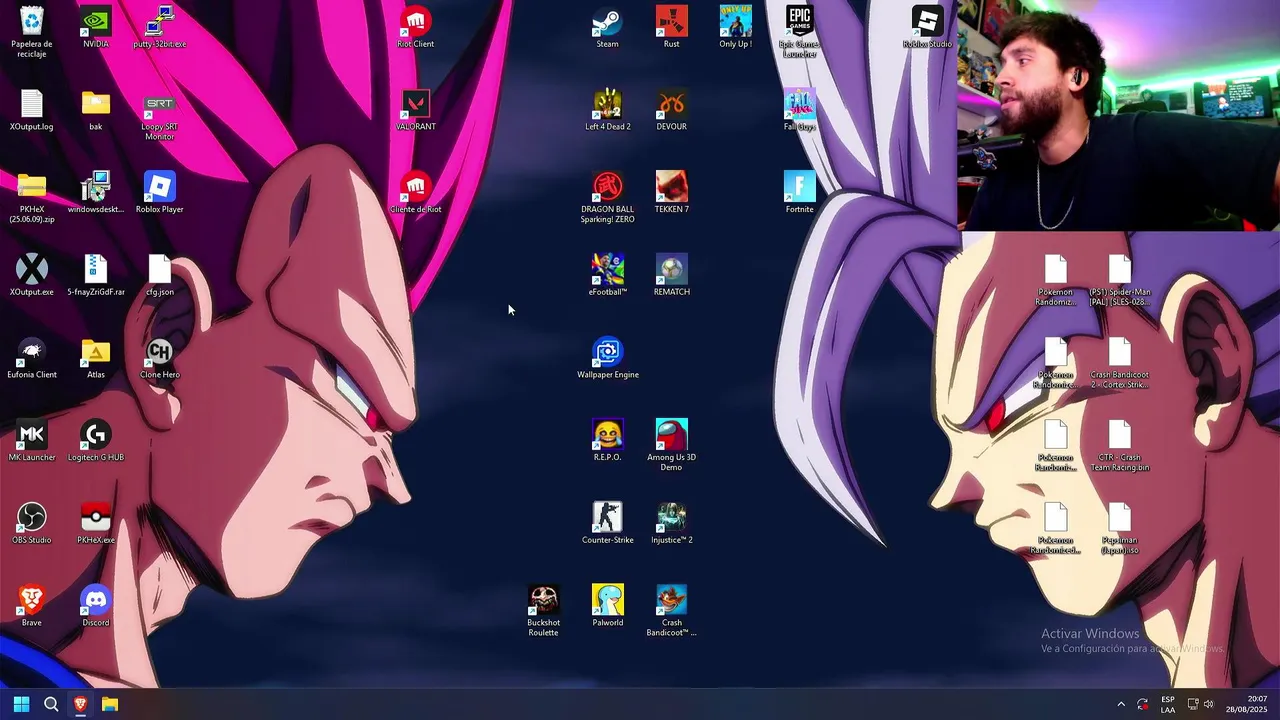1280x720 pixels.
Task: Select the VALORANT shortcut
Action: pyautogui.click(x=416, y=110)
